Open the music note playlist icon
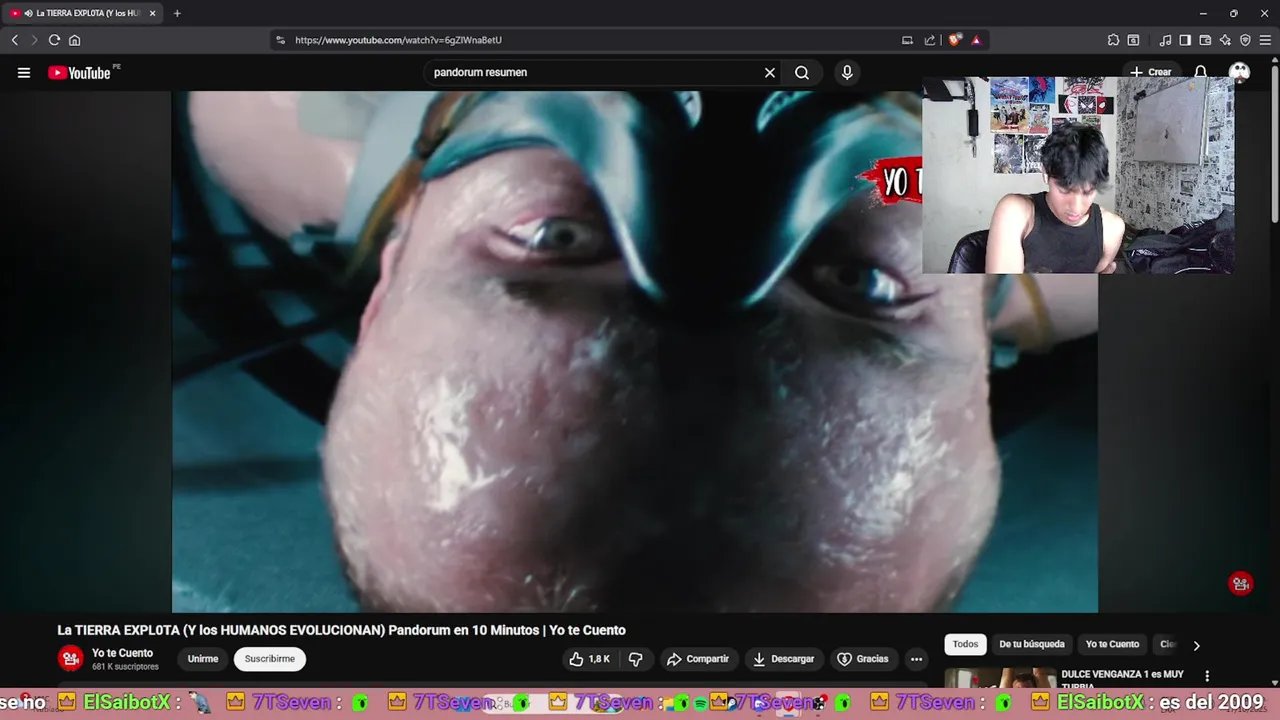The width and height of the screenshot is (1280, 720). click(1165, 40)
